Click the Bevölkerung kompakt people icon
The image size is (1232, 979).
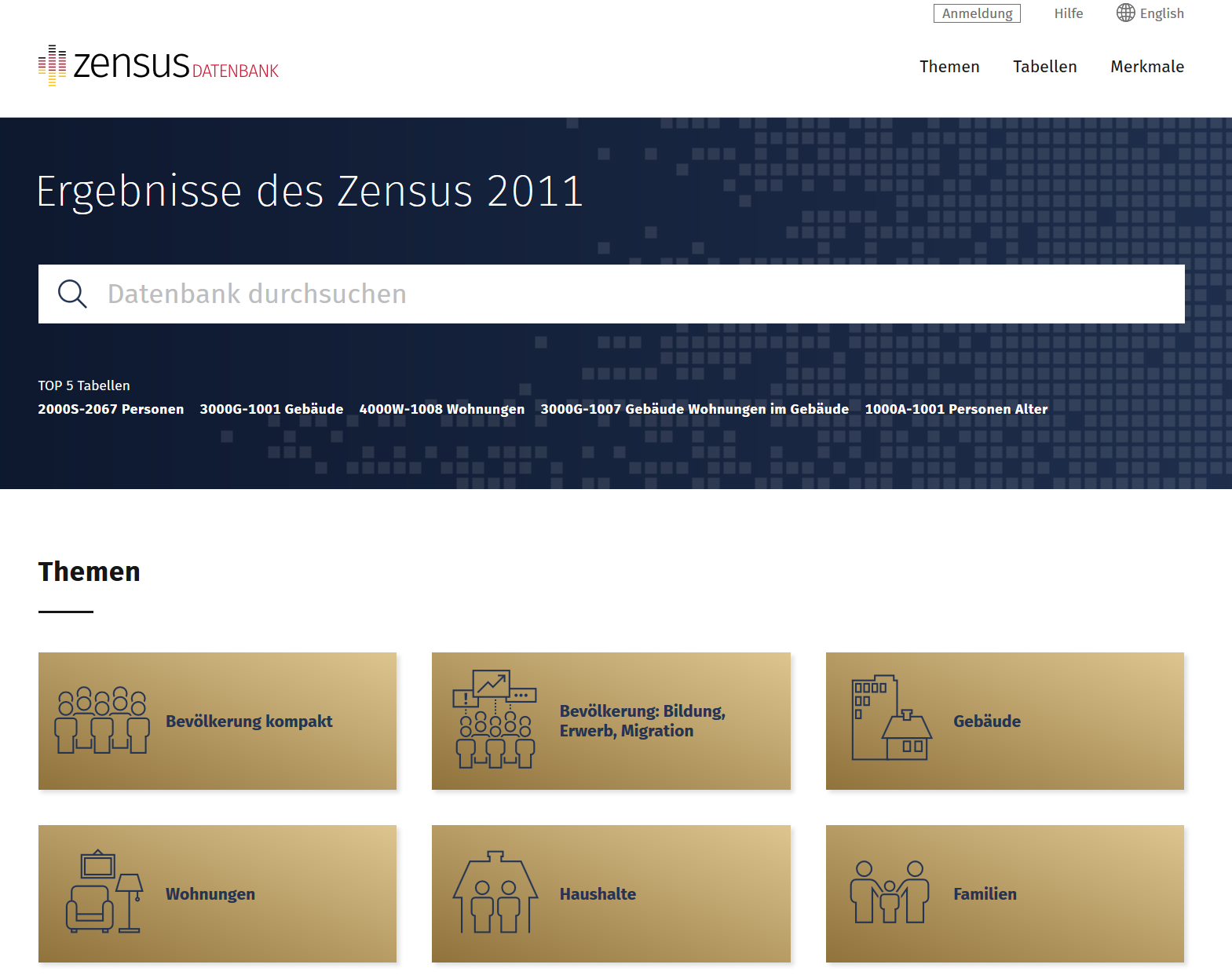point(101,721)
